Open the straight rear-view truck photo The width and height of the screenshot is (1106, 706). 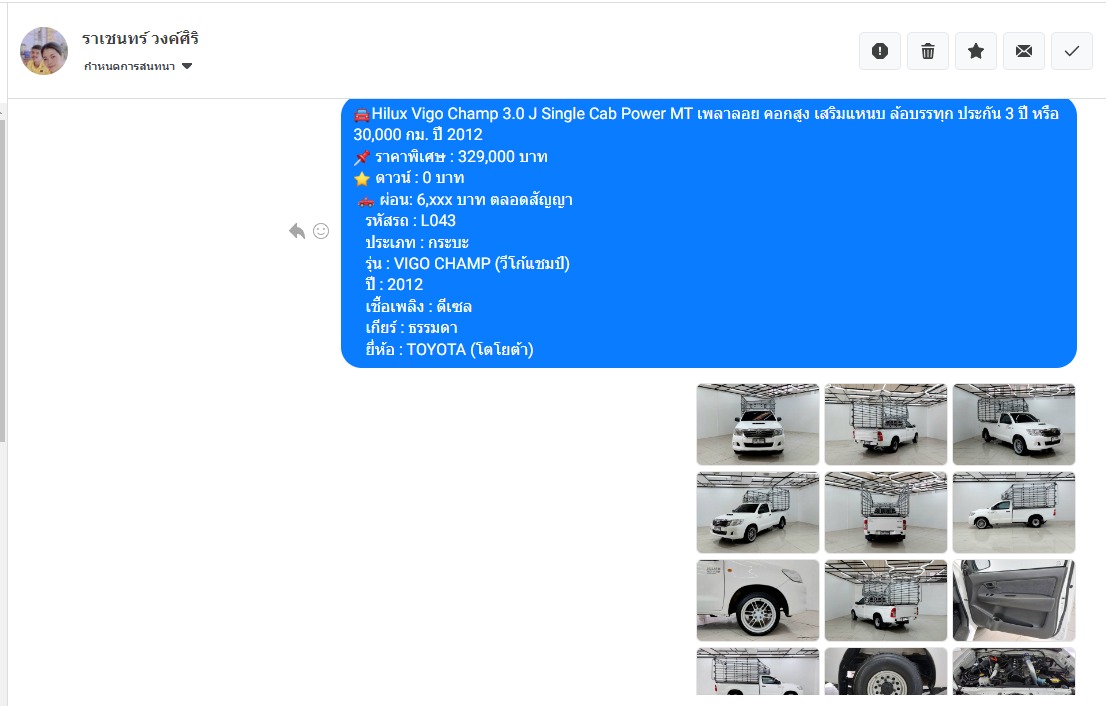[x=886, y=513]
